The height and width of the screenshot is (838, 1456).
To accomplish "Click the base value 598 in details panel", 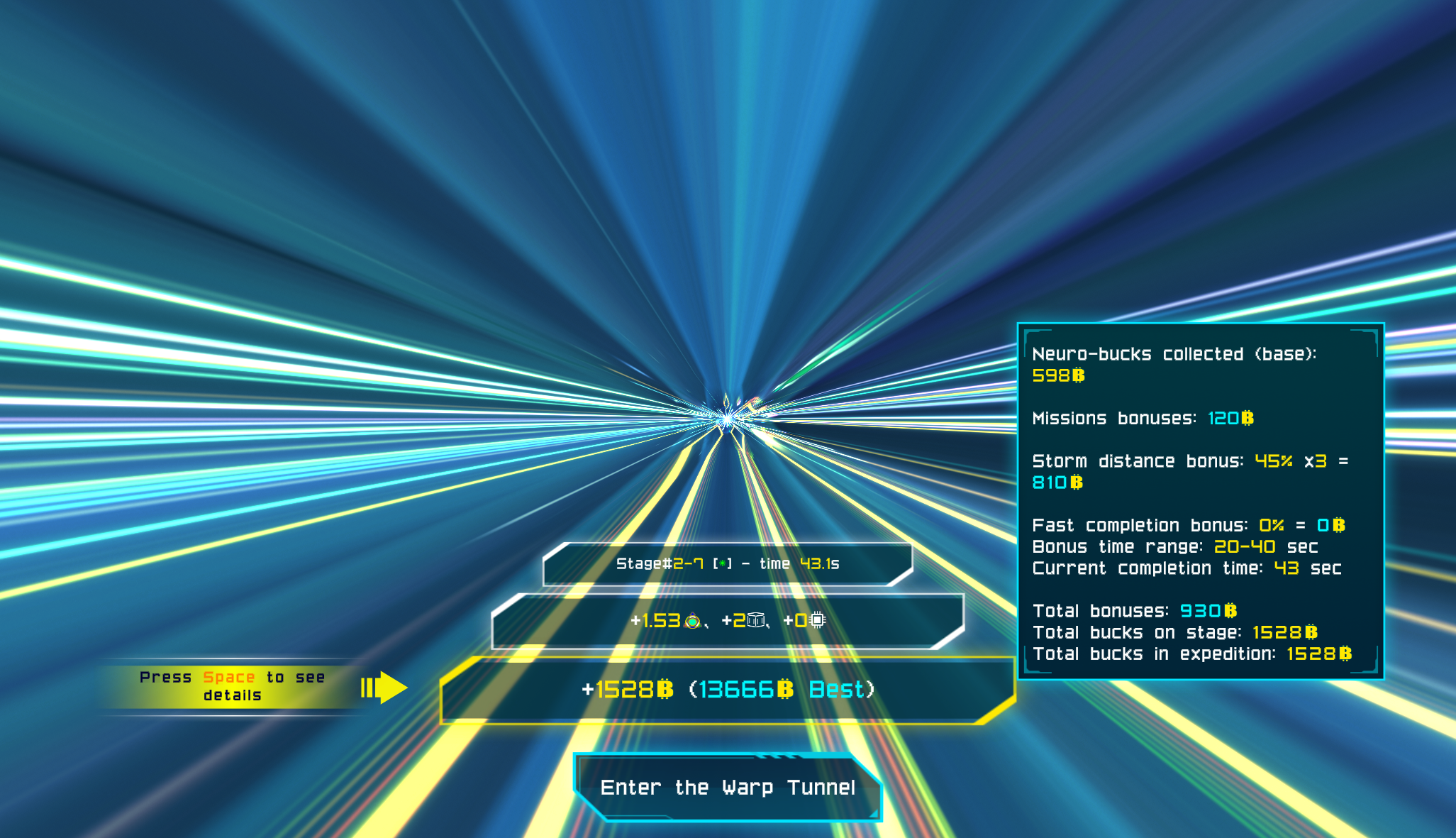I will pos(1050,375).
